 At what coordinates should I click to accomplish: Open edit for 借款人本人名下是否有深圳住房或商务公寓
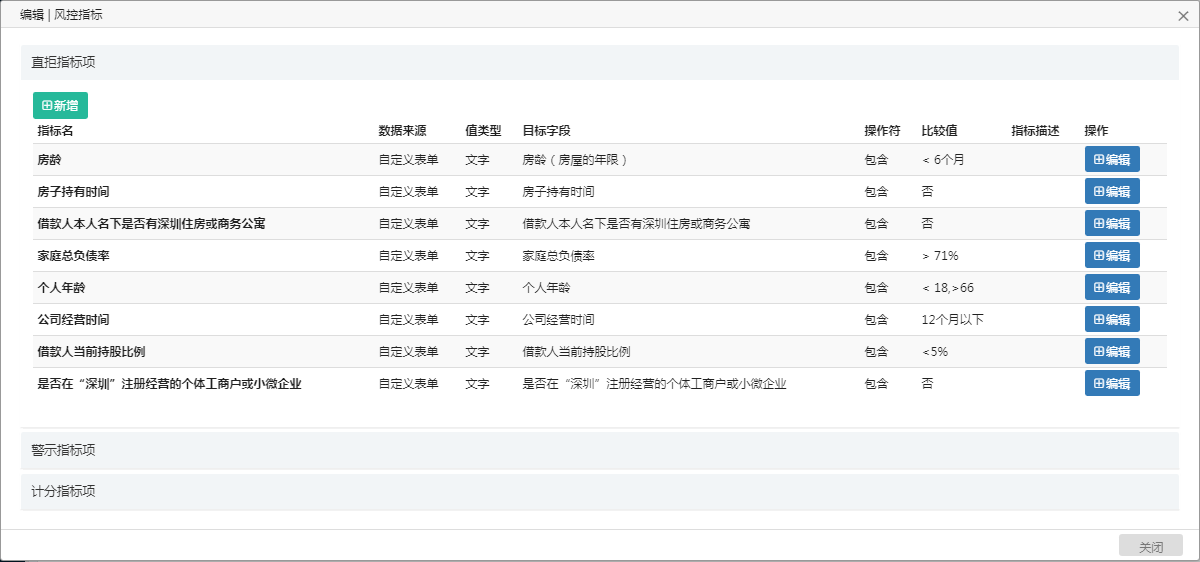pyautogui.click(x=1112, y=224)
